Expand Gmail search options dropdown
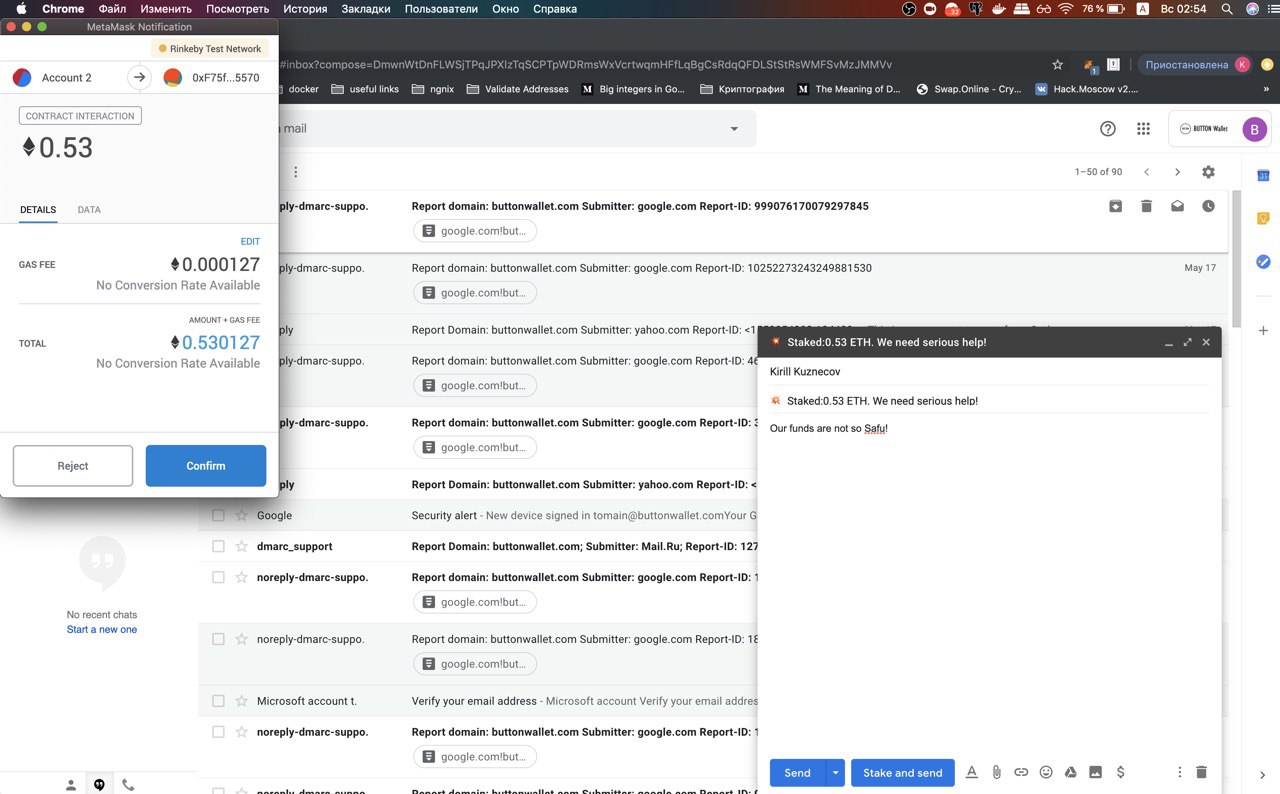This screenshot has height=794, width=1280. (x=734, y=128)
